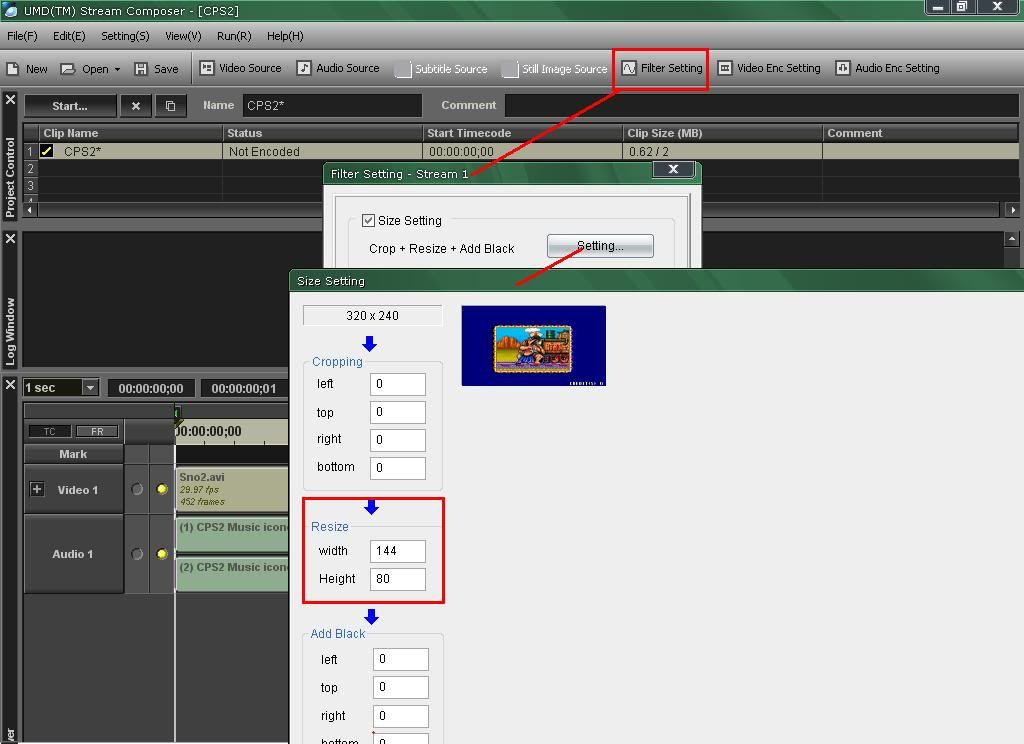Create a new project with New
This screenshot has width=1024, height=744.
pyautogui.click(x=27, y=69)
